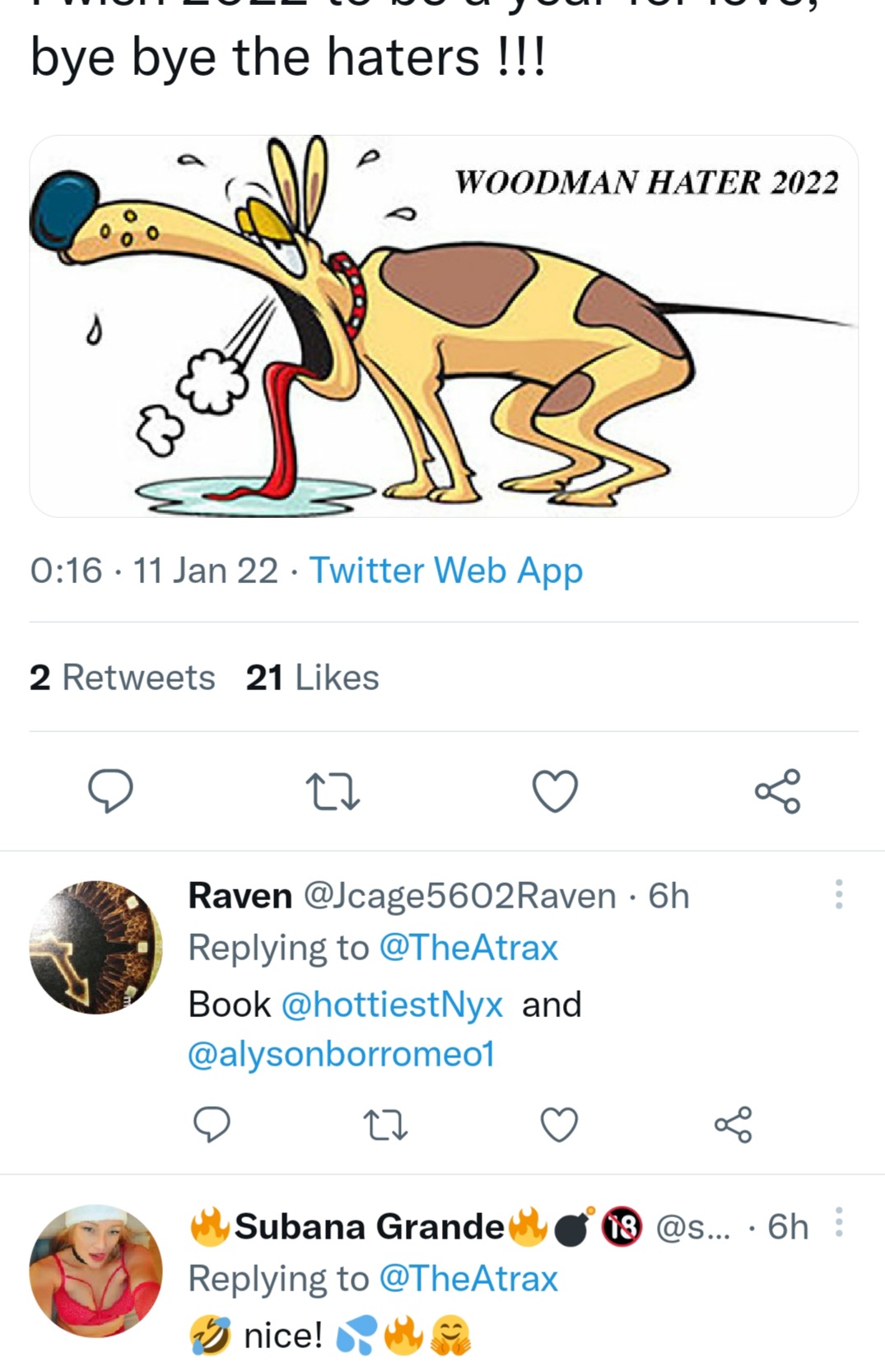This screenshot has width=885, height=1372.
Task: Reply to Raven's comment
Action: click(x=212, y=1124)
